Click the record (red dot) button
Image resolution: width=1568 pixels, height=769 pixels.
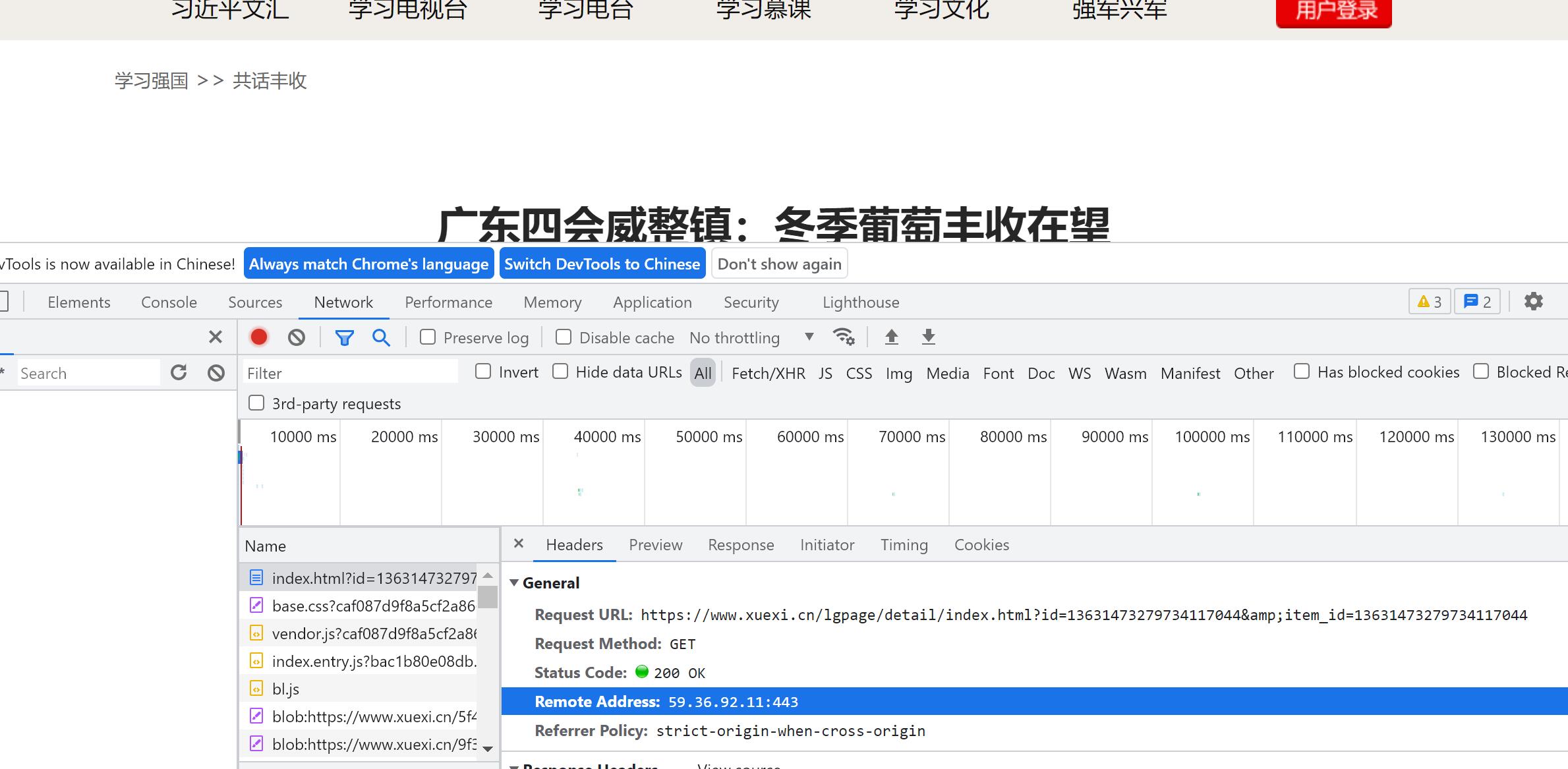(258, 338)
